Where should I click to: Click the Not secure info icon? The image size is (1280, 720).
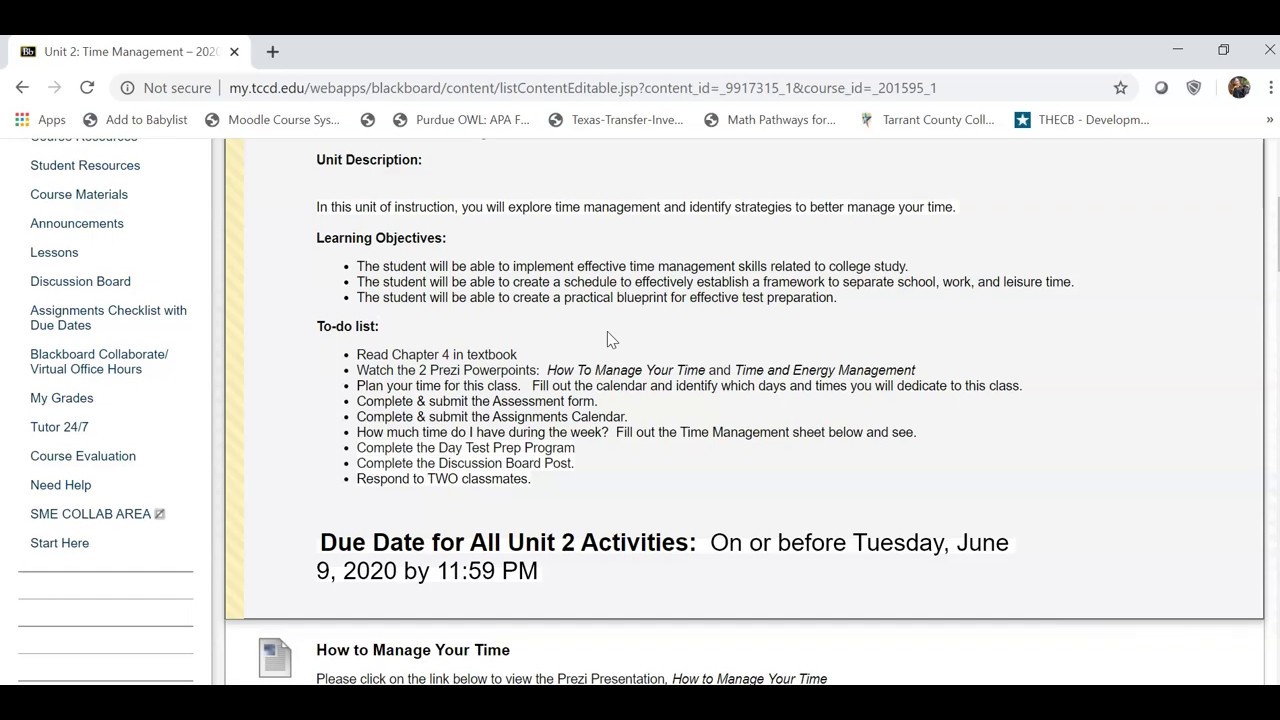127,88
